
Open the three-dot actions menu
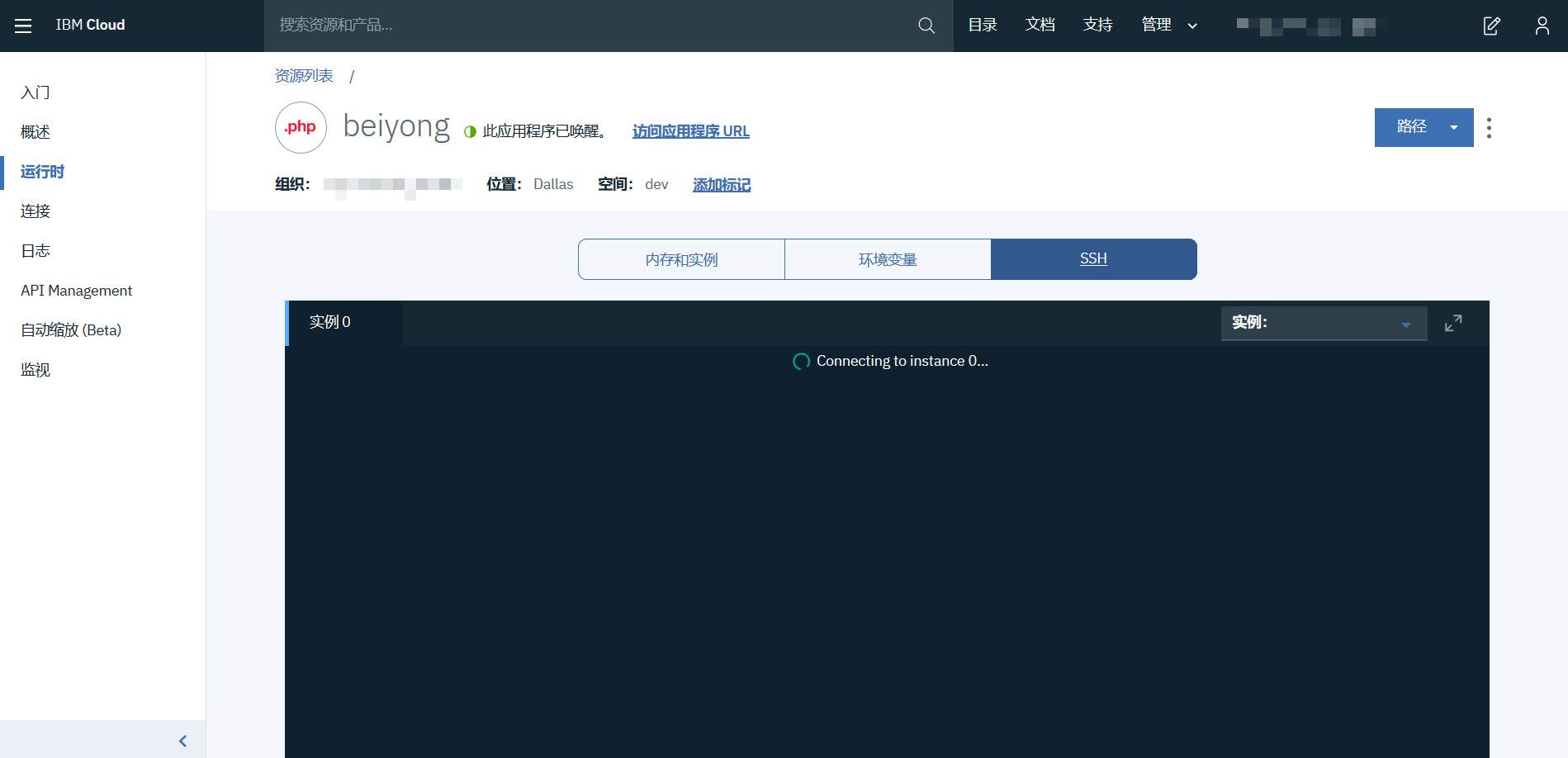point(1489,128)
